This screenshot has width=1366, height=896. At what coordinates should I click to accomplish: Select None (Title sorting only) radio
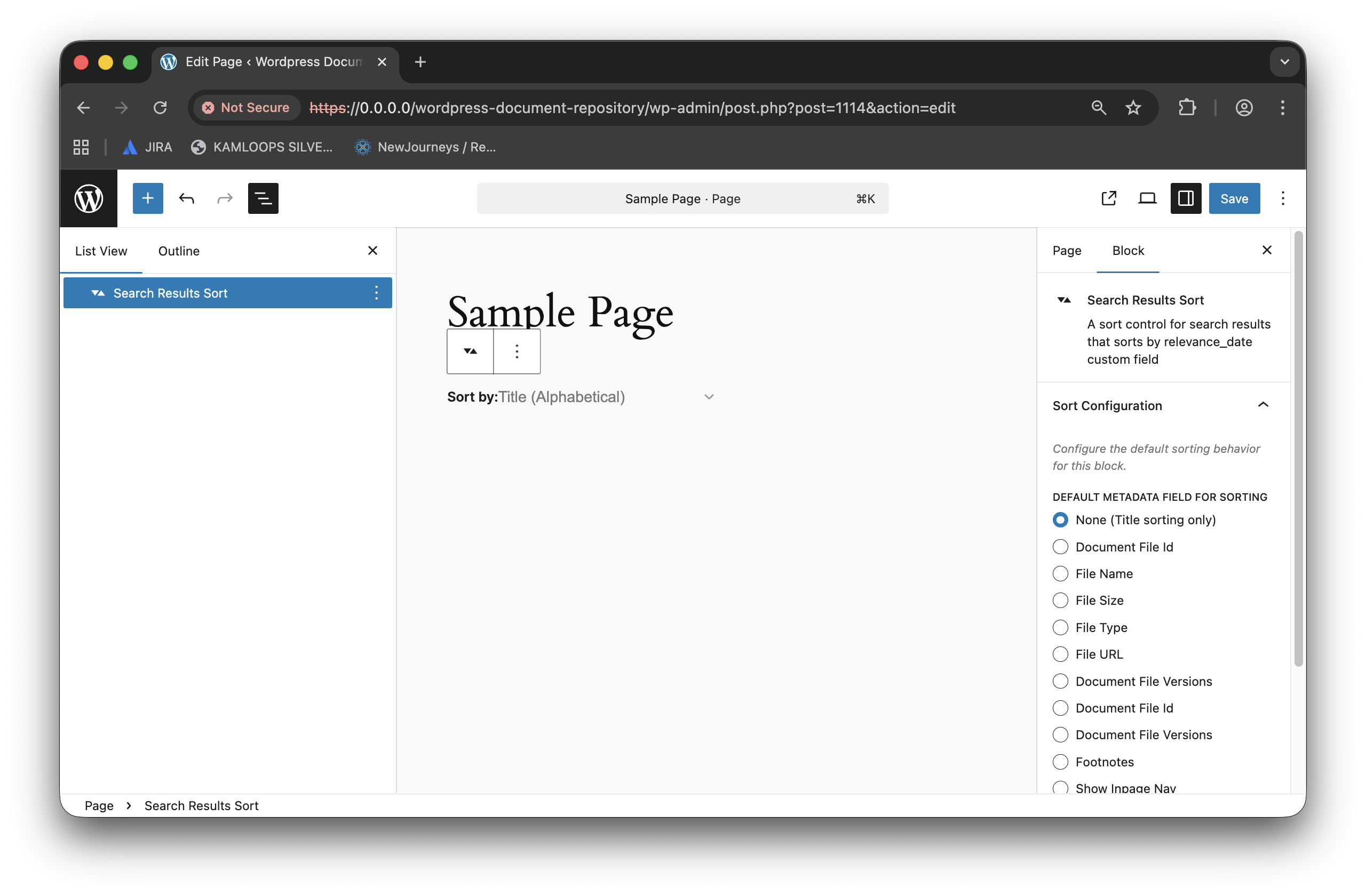point(1060,519)
